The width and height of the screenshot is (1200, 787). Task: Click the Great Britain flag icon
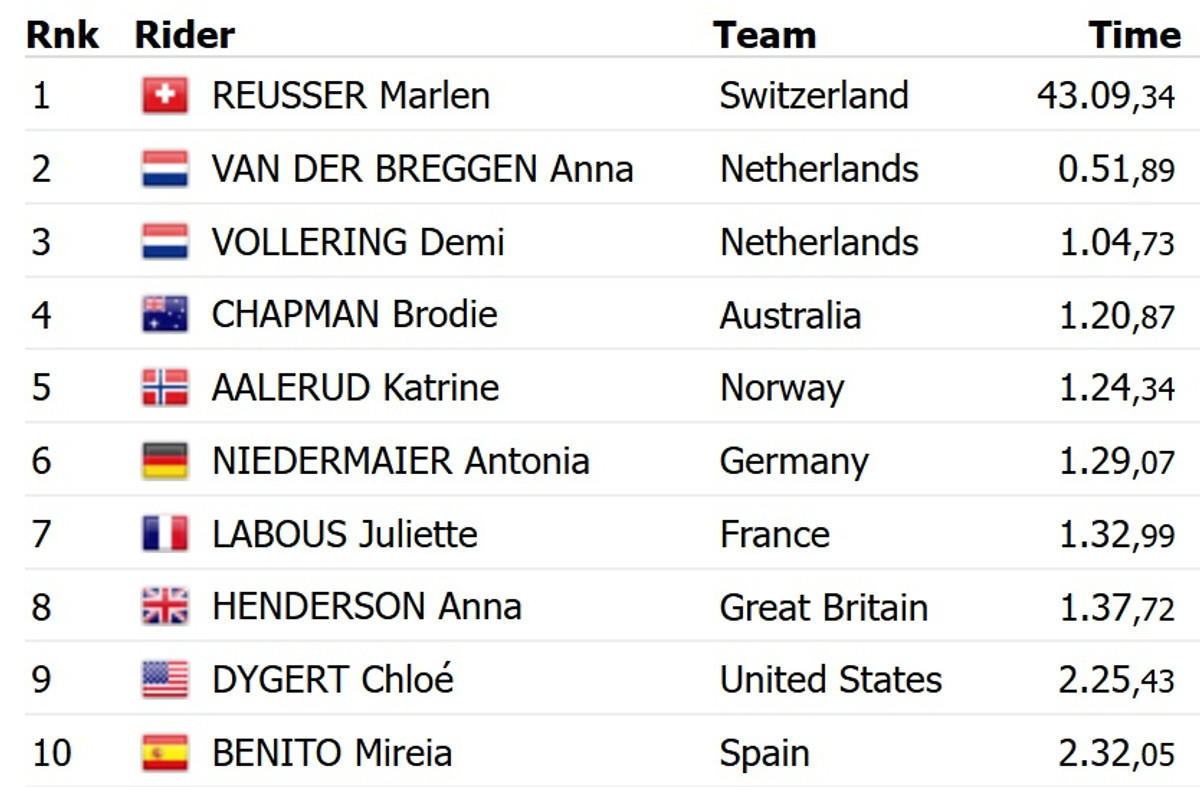(165, 607)
